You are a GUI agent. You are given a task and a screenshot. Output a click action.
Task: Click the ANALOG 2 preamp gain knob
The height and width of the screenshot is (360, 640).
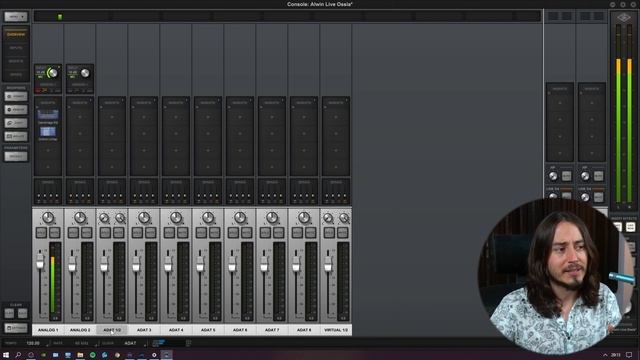point(84,73)
